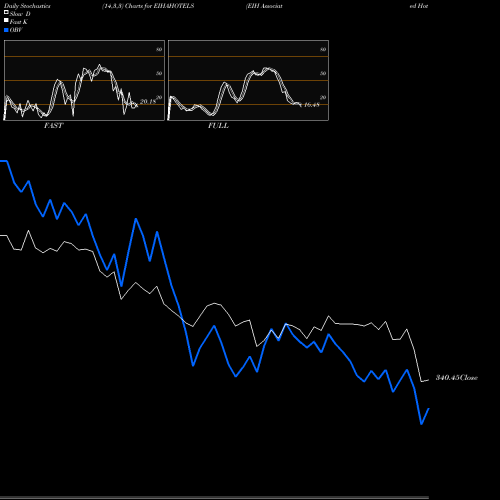Image resolution: width=500 pixels, height=500 pixels.
Task: Click the 20 level label in FULL chart
Action: tap(323, 97)
